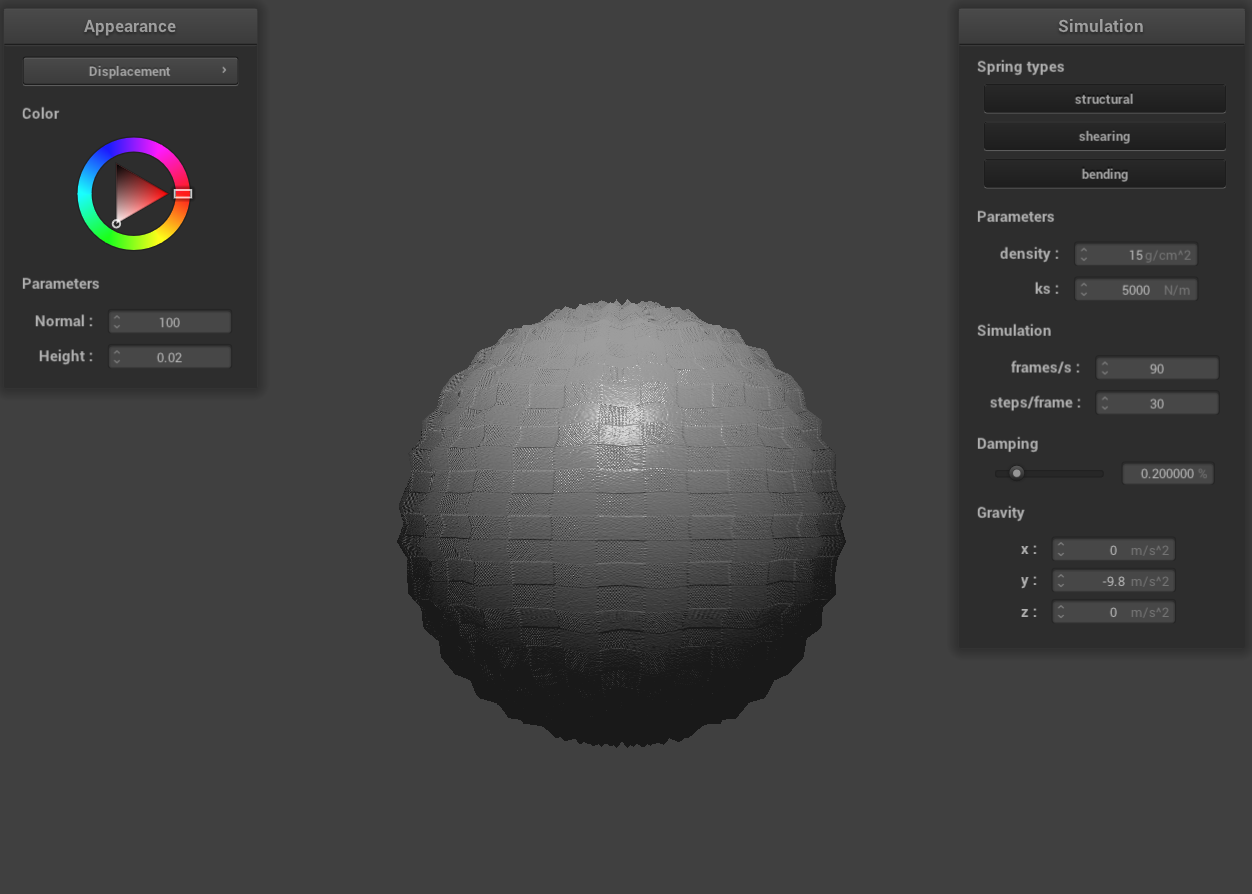The width and height of the screenshot is (1252, 894).
Task: Click the Damping slider handle
Action: coord(1016,473)
